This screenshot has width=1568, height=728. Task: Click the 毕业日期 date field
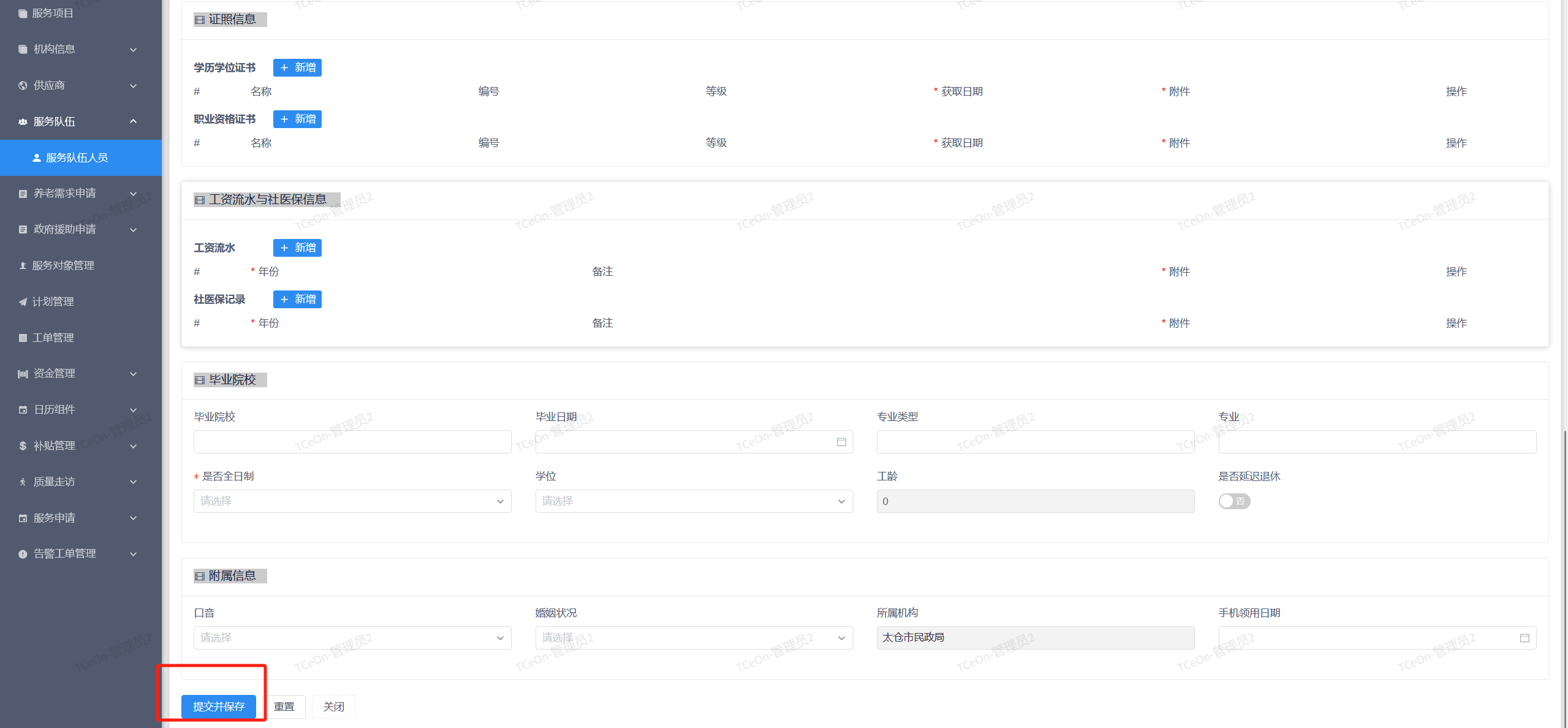point(694,442)
